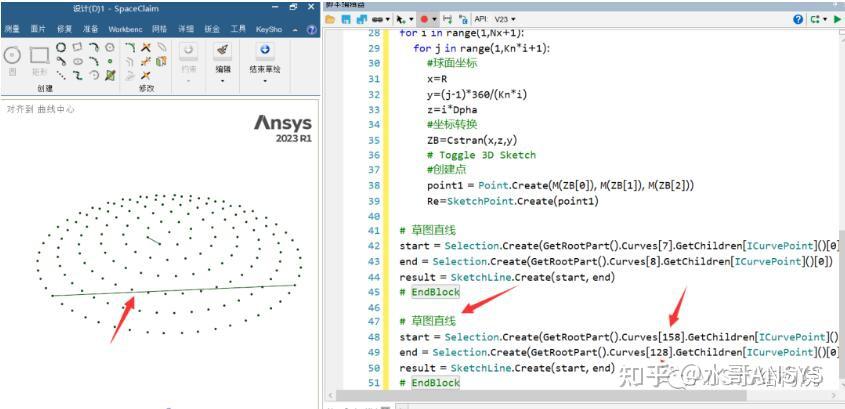Open the link icon dropdown arrow

coord(387,19)
